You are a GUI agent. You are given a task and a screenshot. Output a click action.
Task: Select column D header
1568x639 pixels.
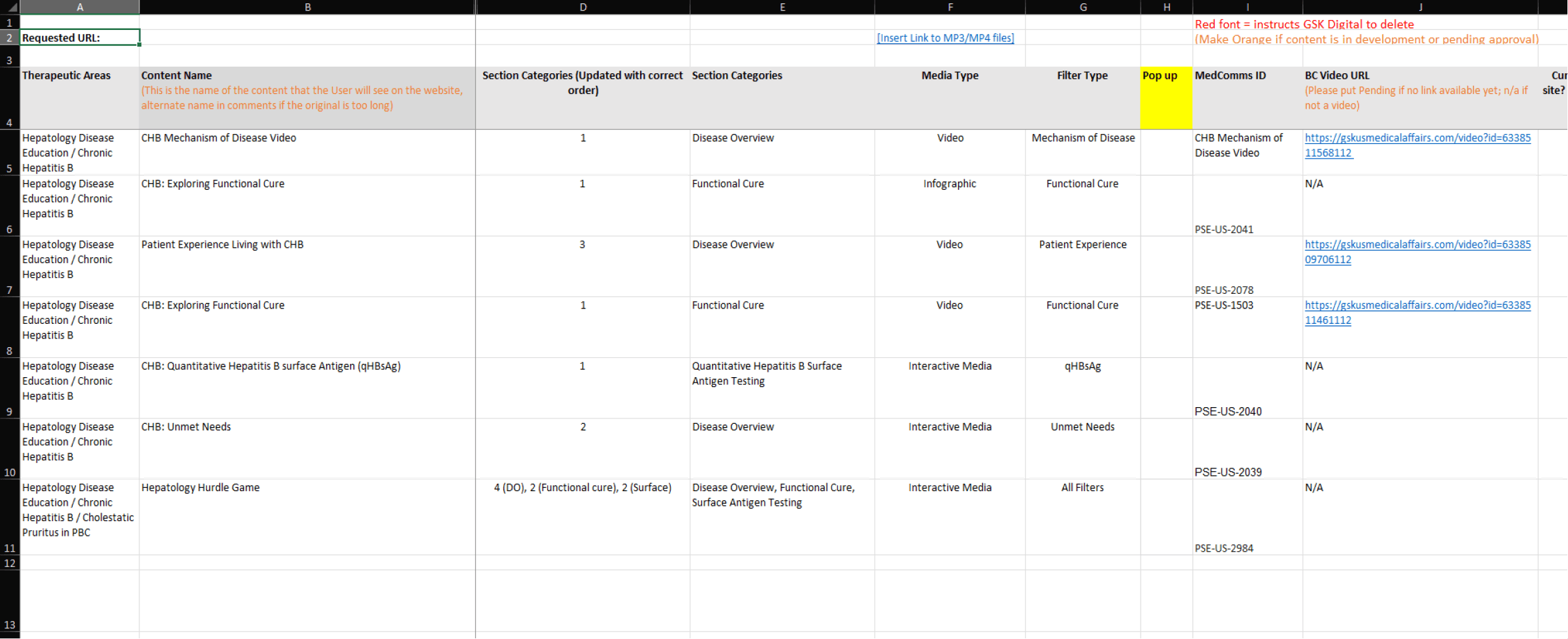tap(583, 7)
